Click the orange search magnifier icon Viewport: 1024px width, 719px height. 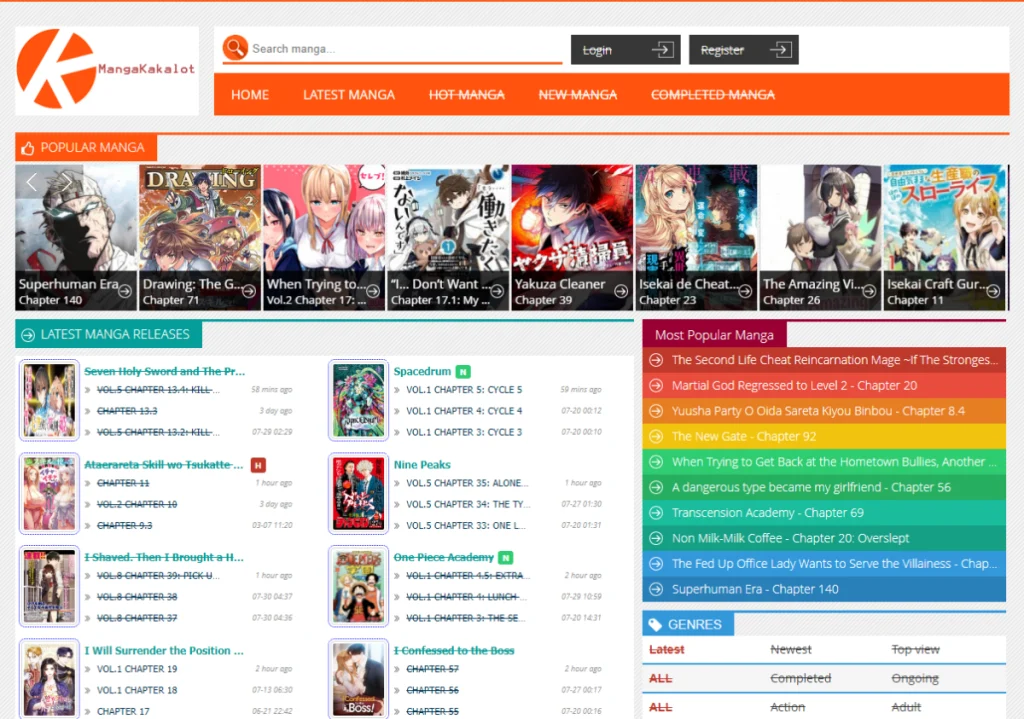[x=235, y=48]
